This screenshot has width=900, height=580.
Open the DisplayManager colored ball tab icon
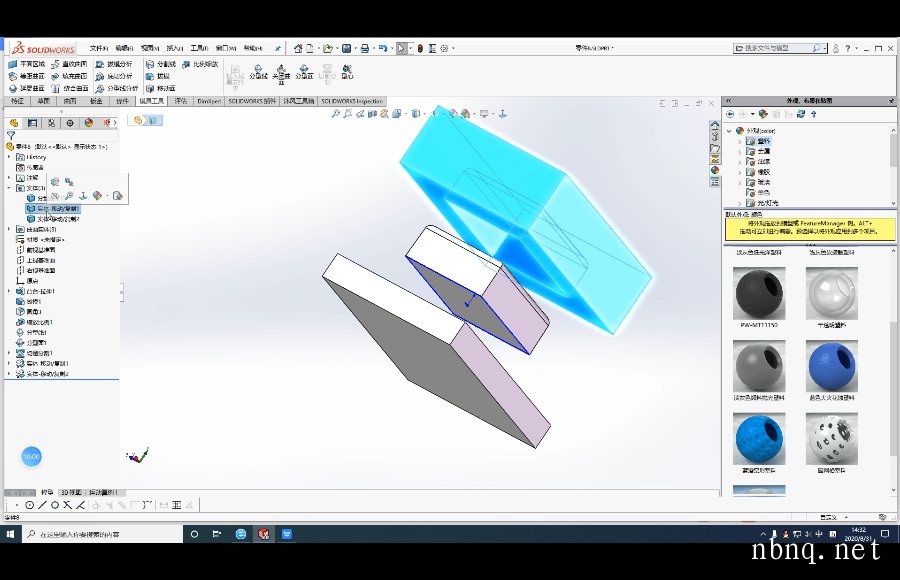point(89,123)
